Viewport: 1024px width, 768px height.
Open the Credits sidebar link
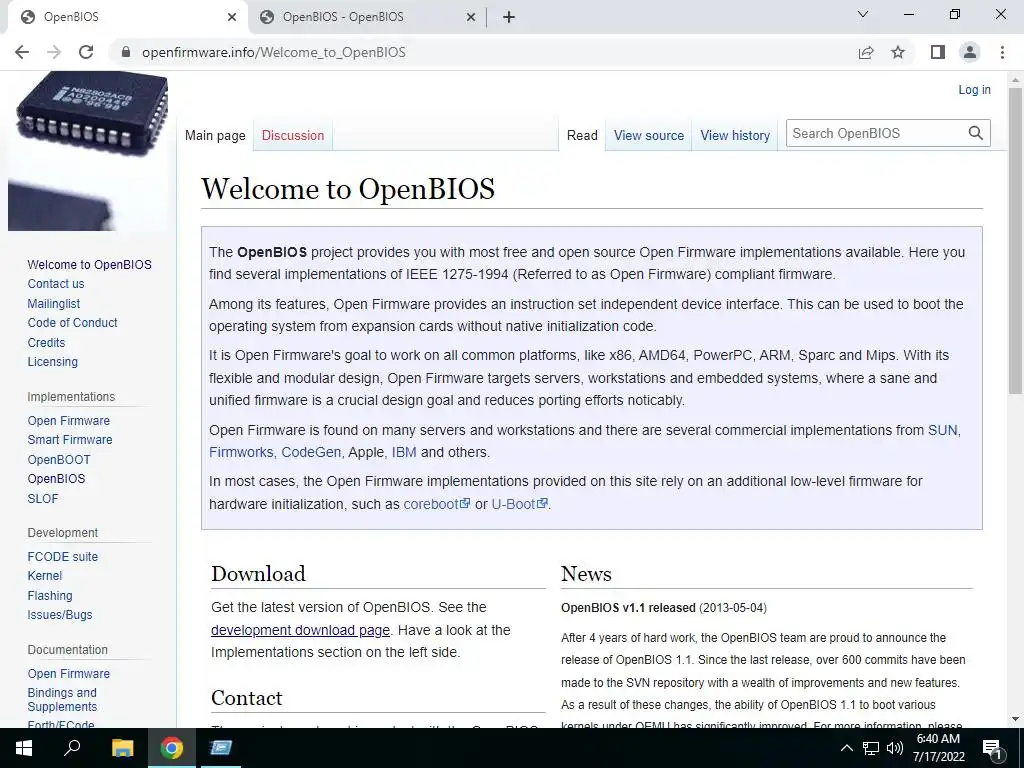pyautogui.click(x=46, y=342)
